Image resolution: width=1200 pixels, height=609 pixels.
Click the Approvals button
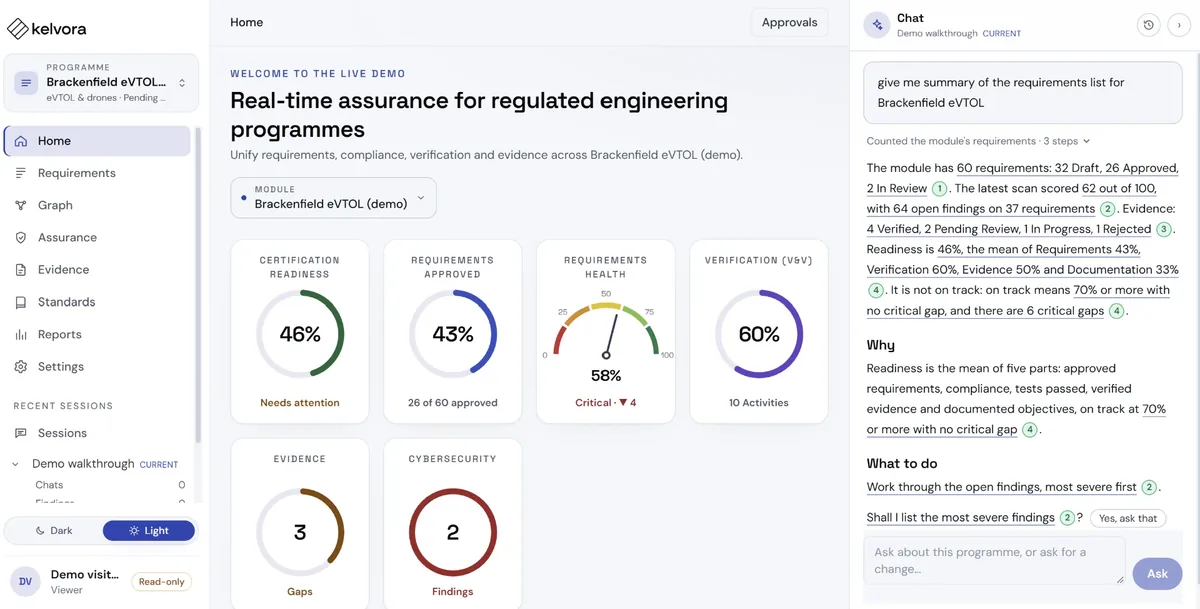pyautogui.click(x=789, y=22)
